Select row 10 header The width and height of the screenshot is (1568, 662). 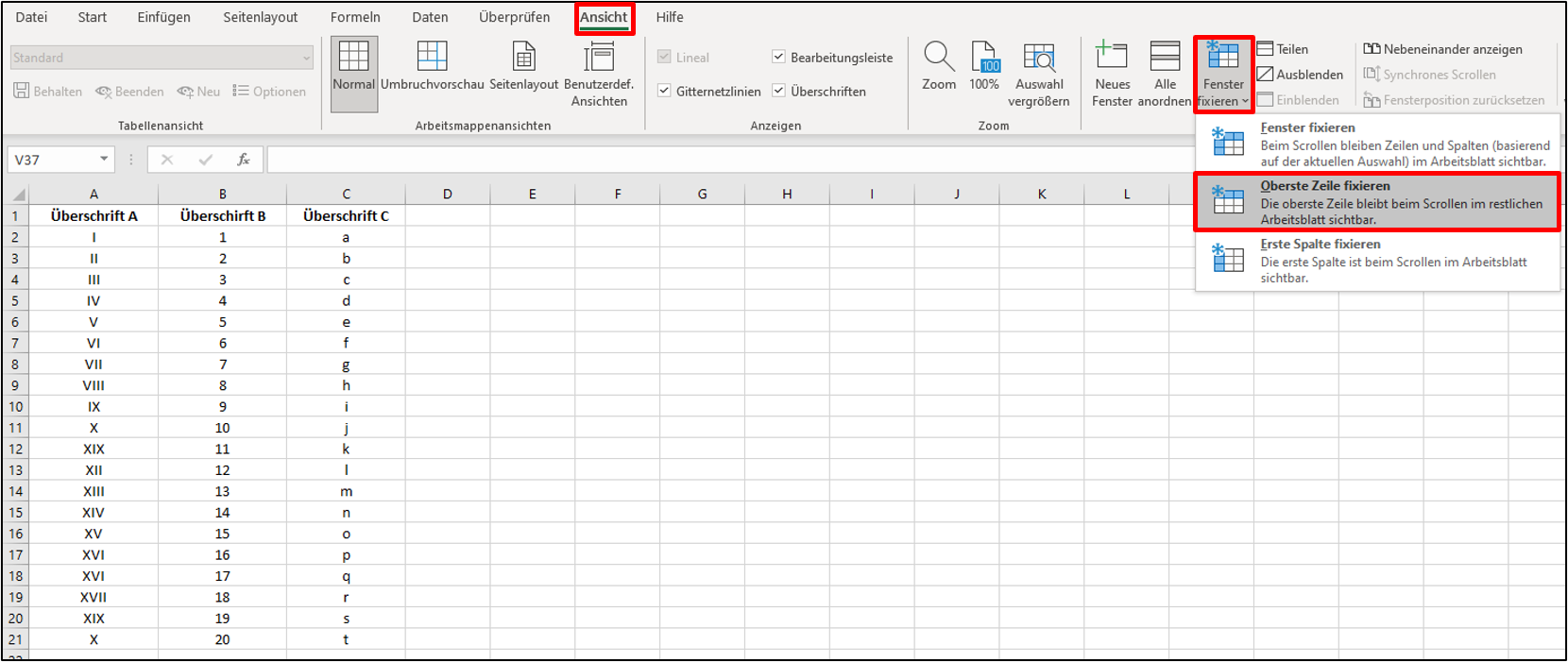click(x=15, y=407)
